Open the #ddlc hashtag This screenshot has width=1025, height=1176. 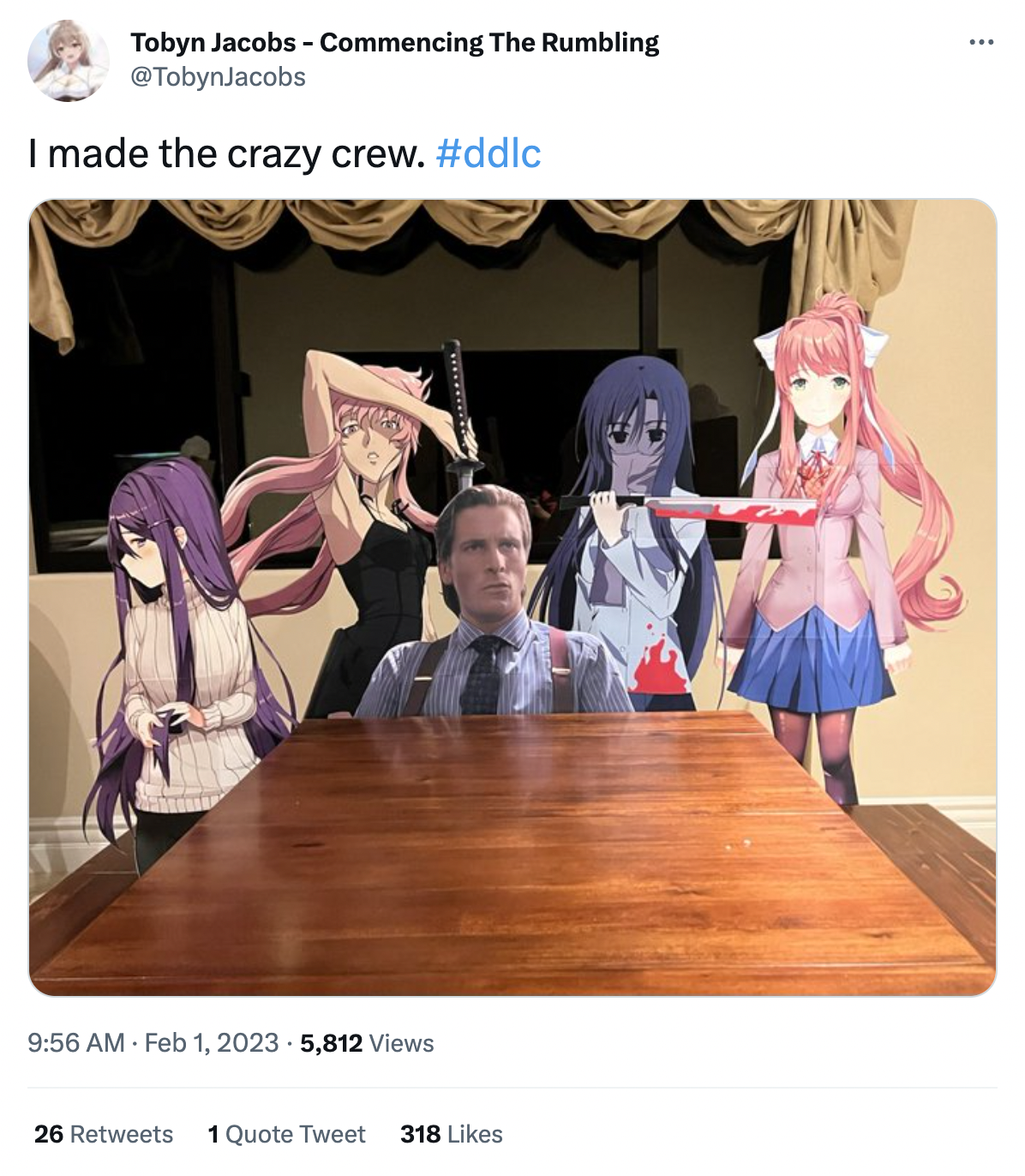click(489, 154)
